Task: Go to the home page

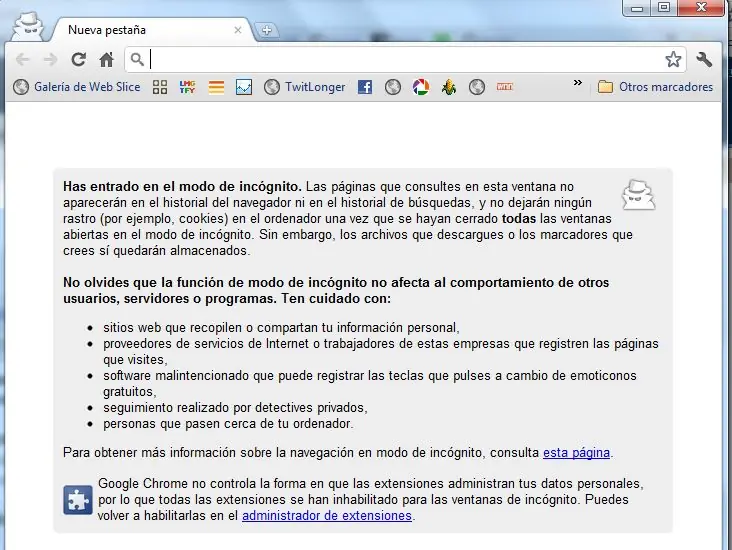Action: pyautogui.click(x=106, y=59)
